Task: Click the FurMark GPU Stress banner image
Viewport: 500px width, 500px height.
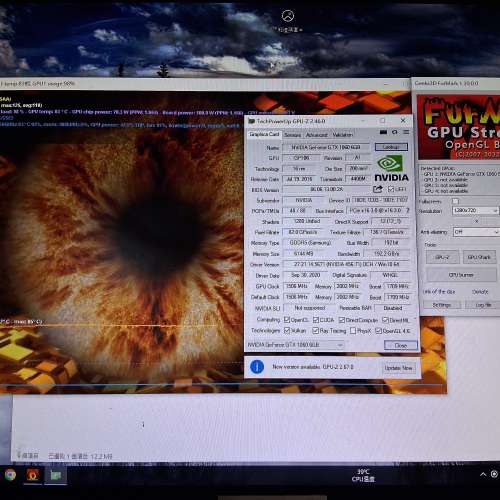Action: point(459,127)
